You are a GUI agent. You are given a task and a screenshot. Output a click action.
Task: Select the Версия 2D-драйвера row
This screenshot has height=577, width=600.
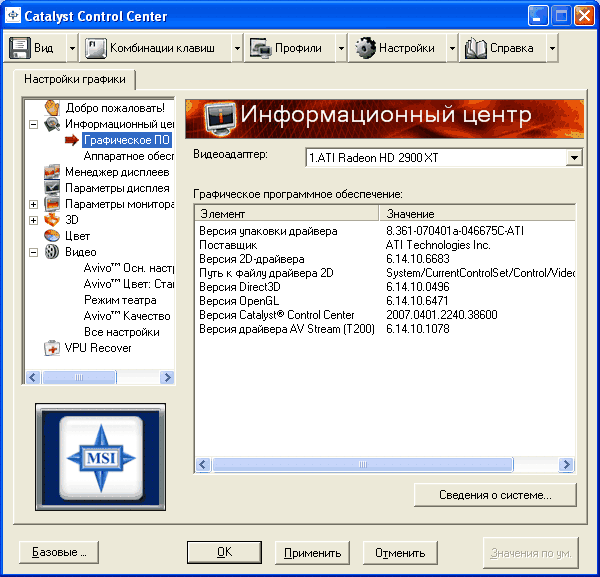click(x=385, y=259)
